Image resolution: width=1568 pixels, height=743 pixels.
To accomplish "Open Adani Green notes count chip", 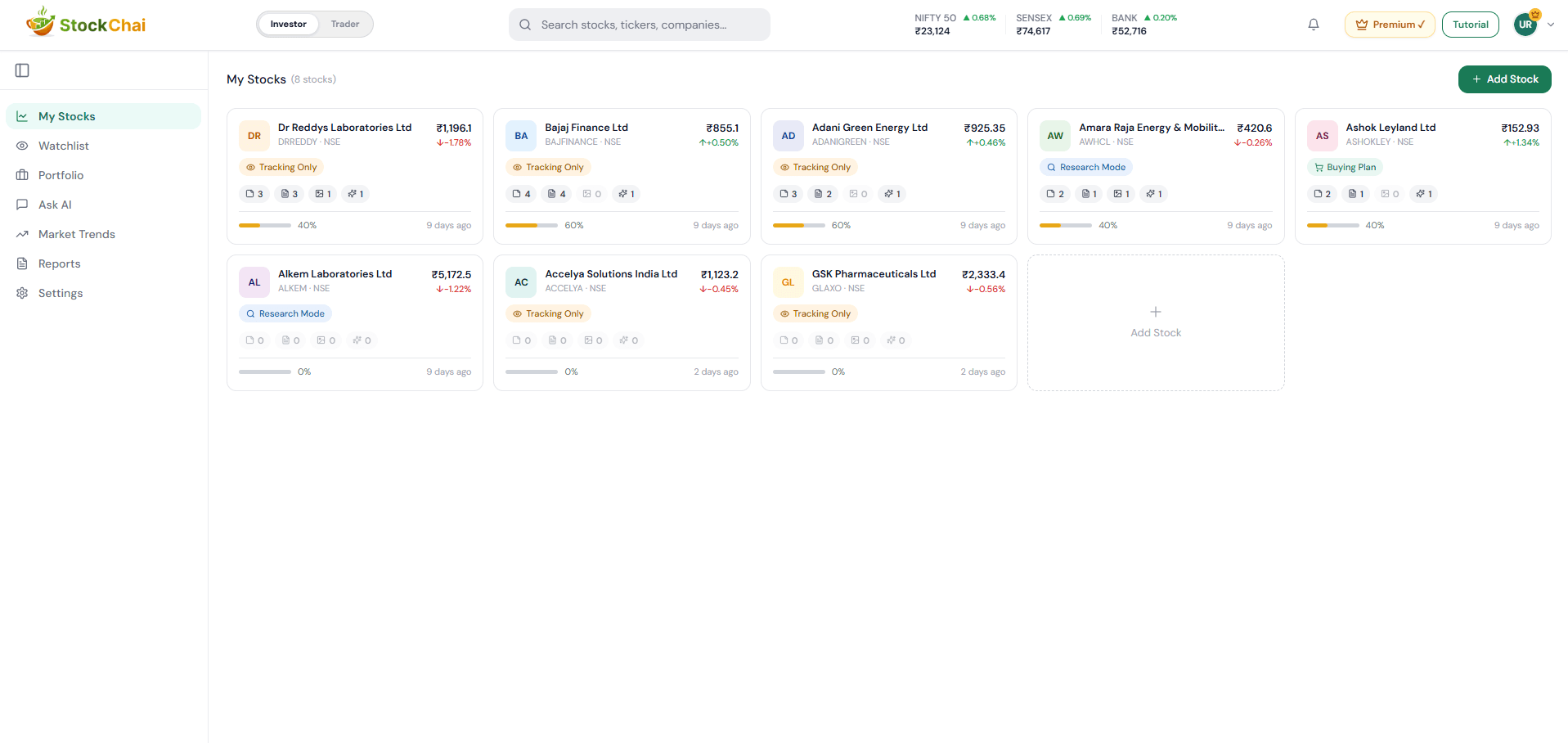I will click(x=788, y=194).
